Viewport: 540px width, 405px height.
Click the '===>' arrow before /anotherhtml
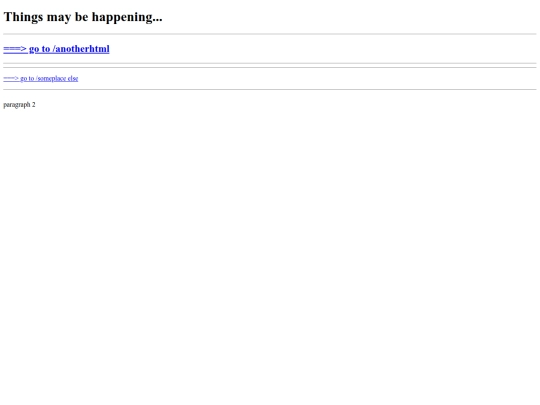click(x=15, y=49)
